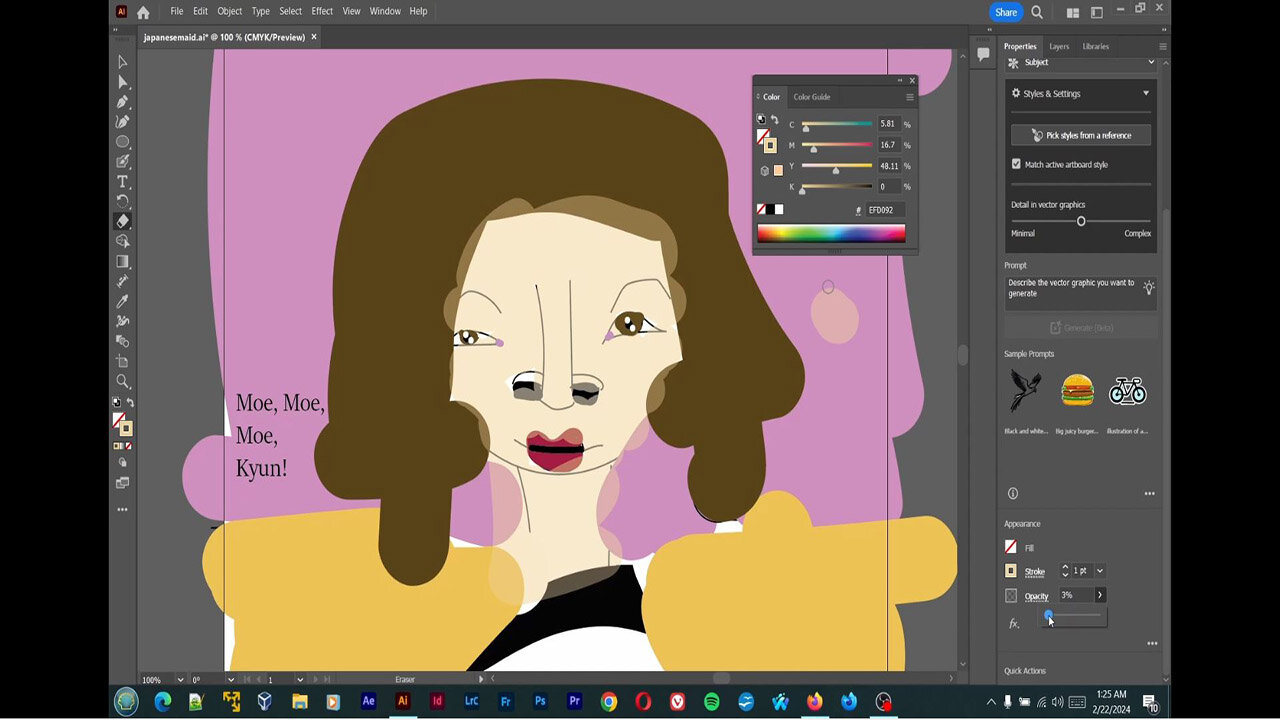Image resolution: width=1280 pixels, height=720 pixels.
Task: Open Color panel hamburger menu
Action: 909,97
